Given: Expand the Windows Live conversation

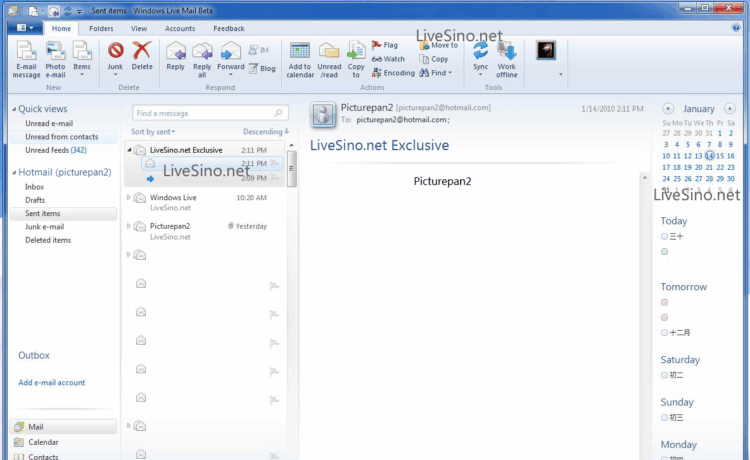Looking at the screenshot, I should click(x=129, y=197).
